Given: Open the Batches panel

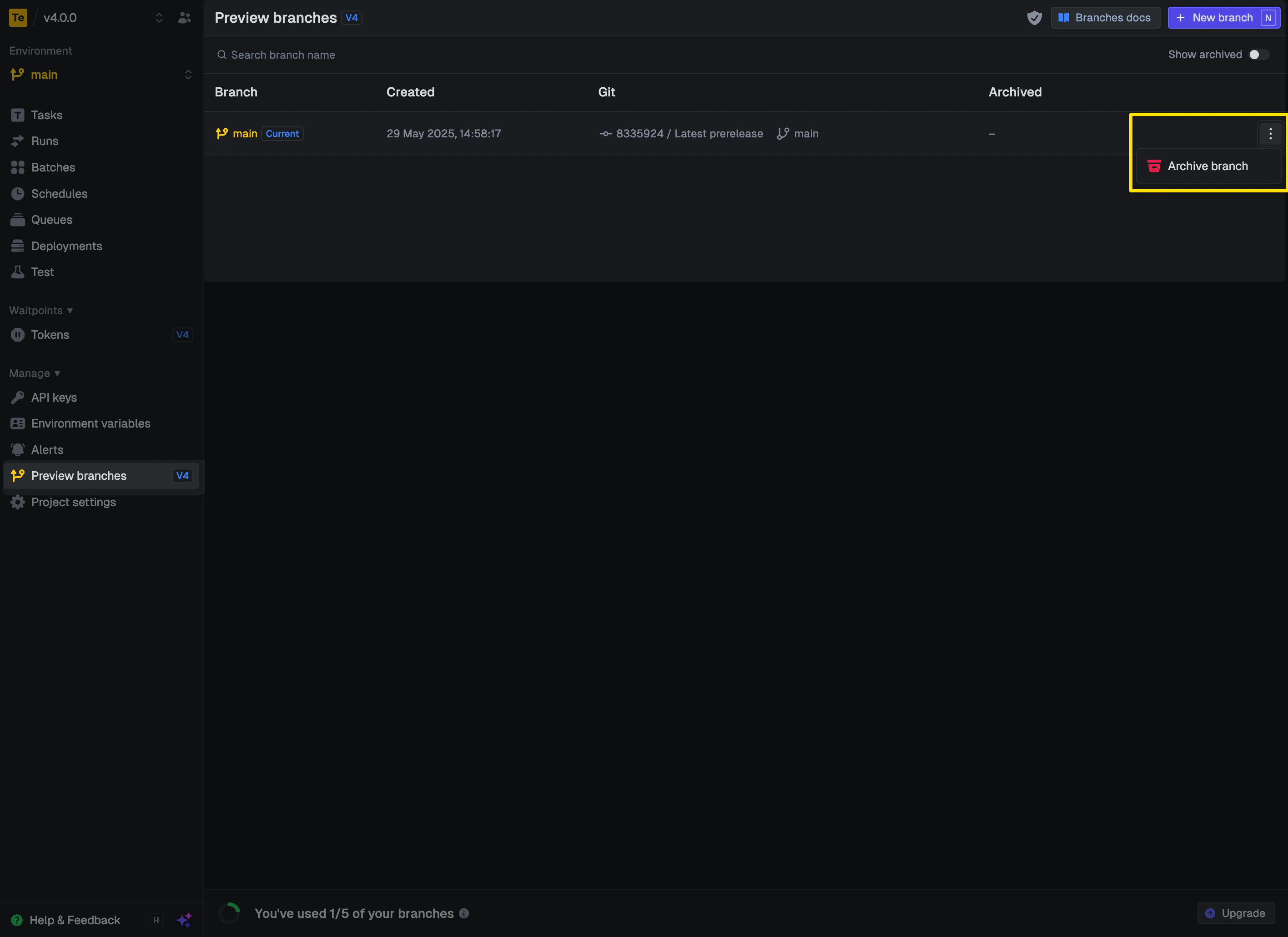Looking at the screenshot, I should pos(53,167).
